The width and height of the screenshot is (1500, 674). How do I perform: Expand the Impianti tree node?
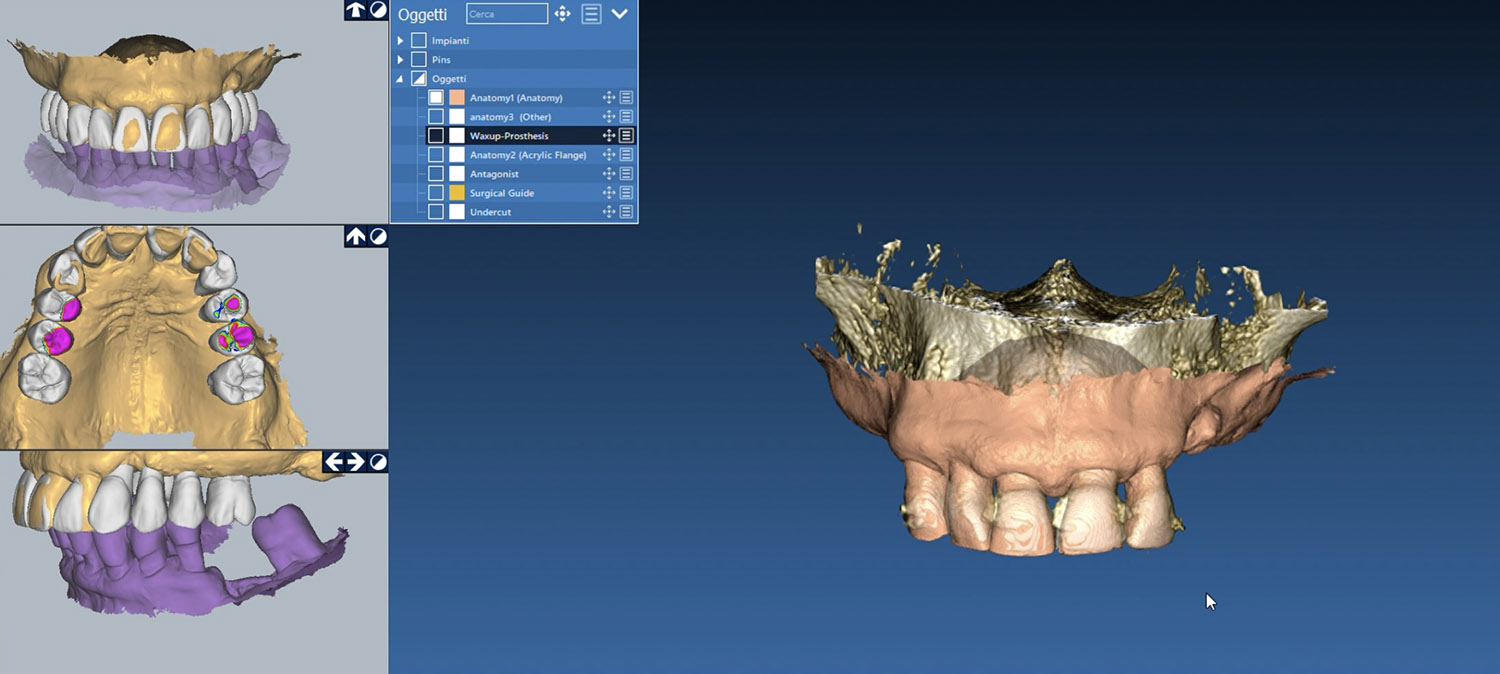400,41
